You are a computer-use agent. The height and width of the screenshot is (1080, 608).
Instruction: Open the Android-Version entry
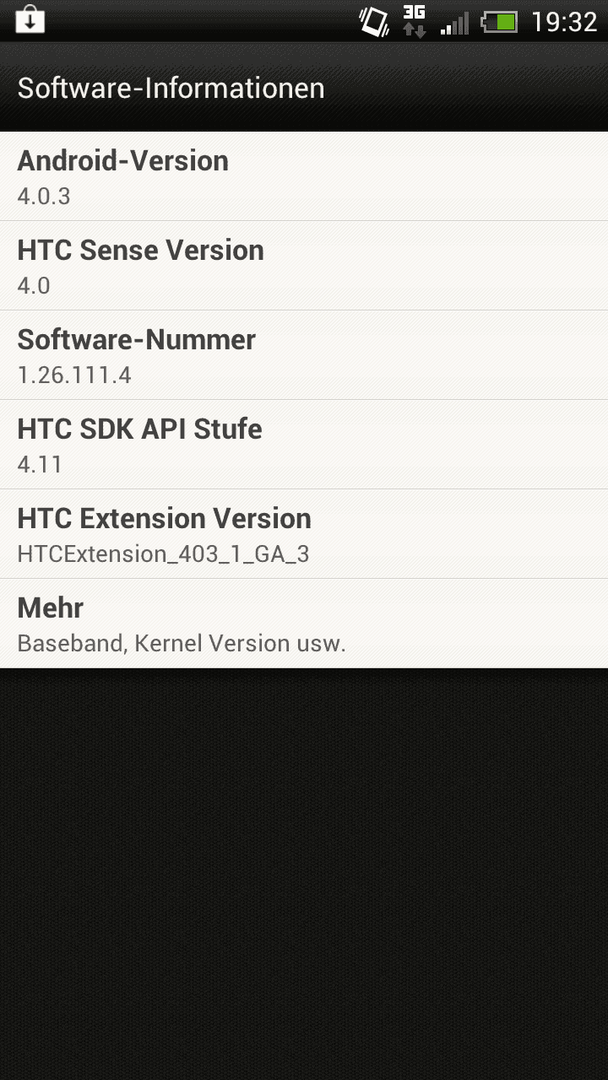(x=304, y=176)
